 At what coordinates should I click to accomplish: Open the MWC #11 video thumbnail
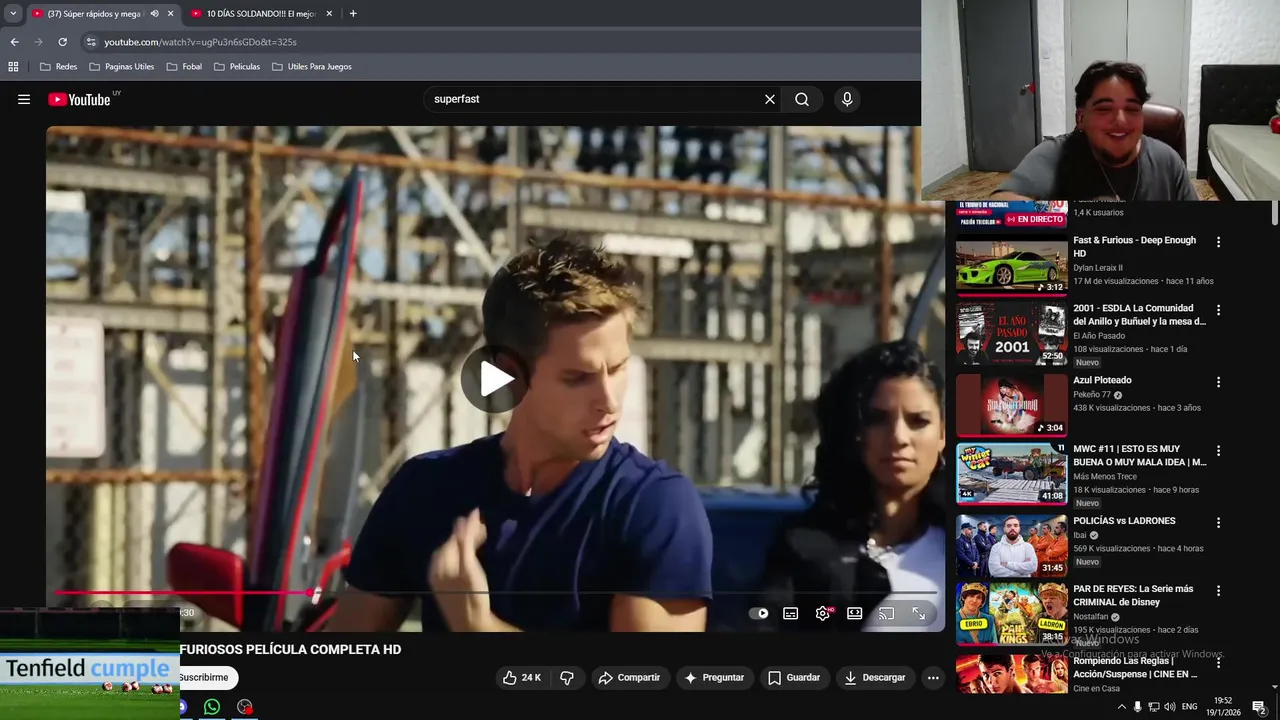tap(1011, 474)
